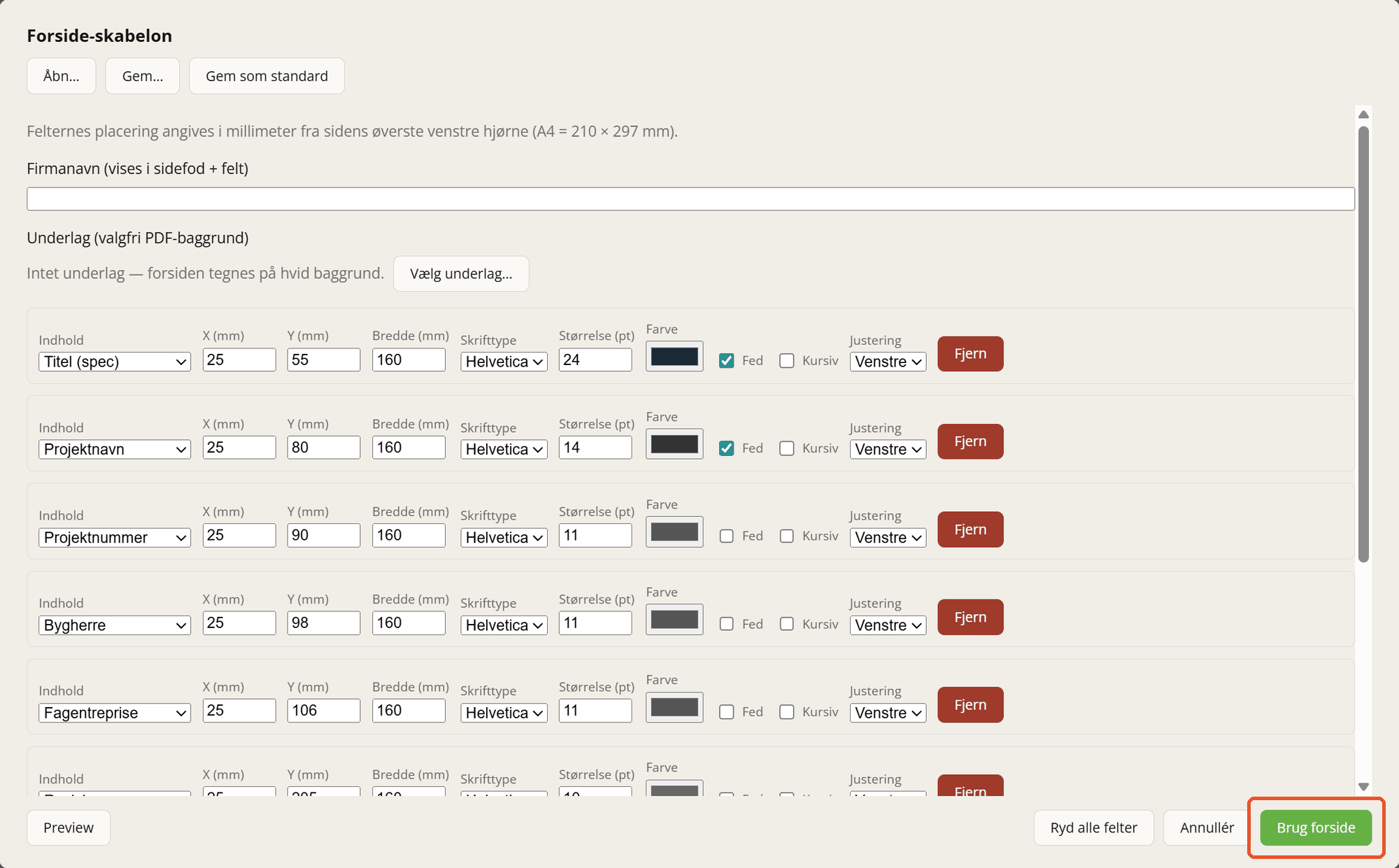Click the Annullér button
1399x868 pixels.
[x=1207, y=827]
